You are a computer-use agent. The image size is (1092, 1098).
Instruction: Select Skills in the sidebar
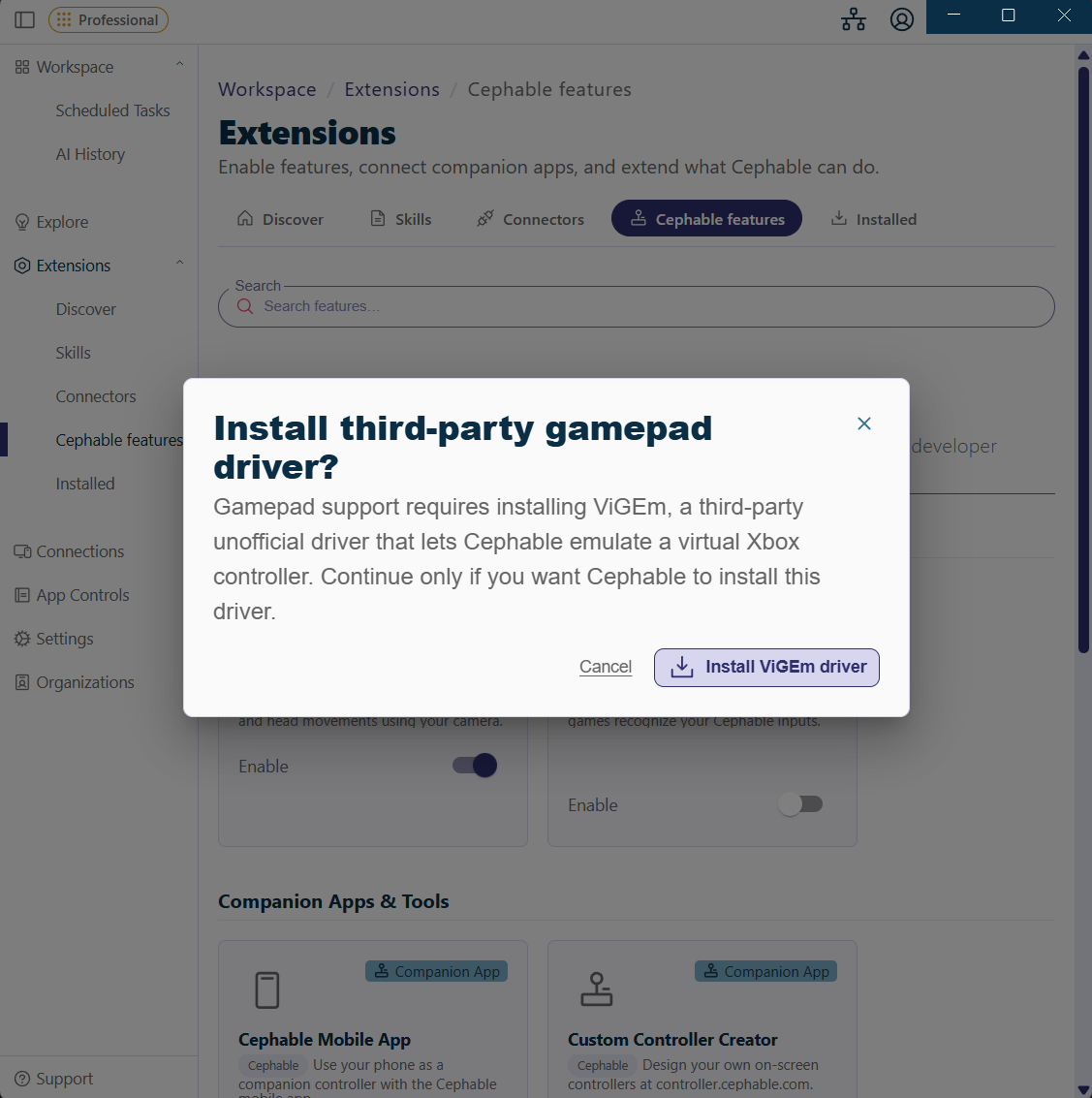tap(73, 352)
